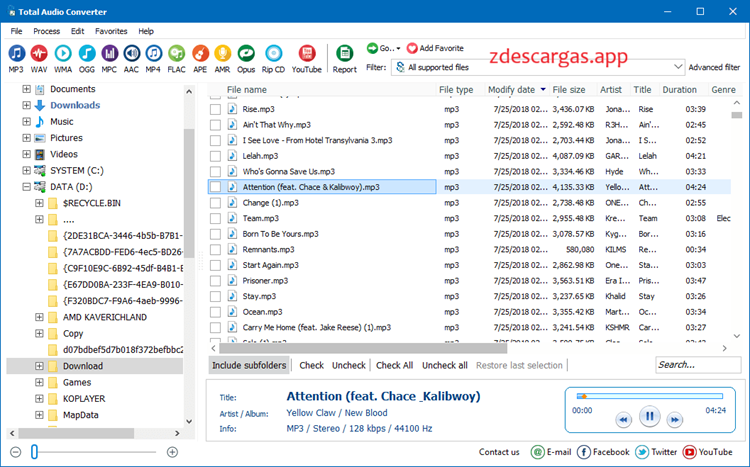Open the Process menu
Viewport: 750px width, 467px height.
click(x=46, y=31)
